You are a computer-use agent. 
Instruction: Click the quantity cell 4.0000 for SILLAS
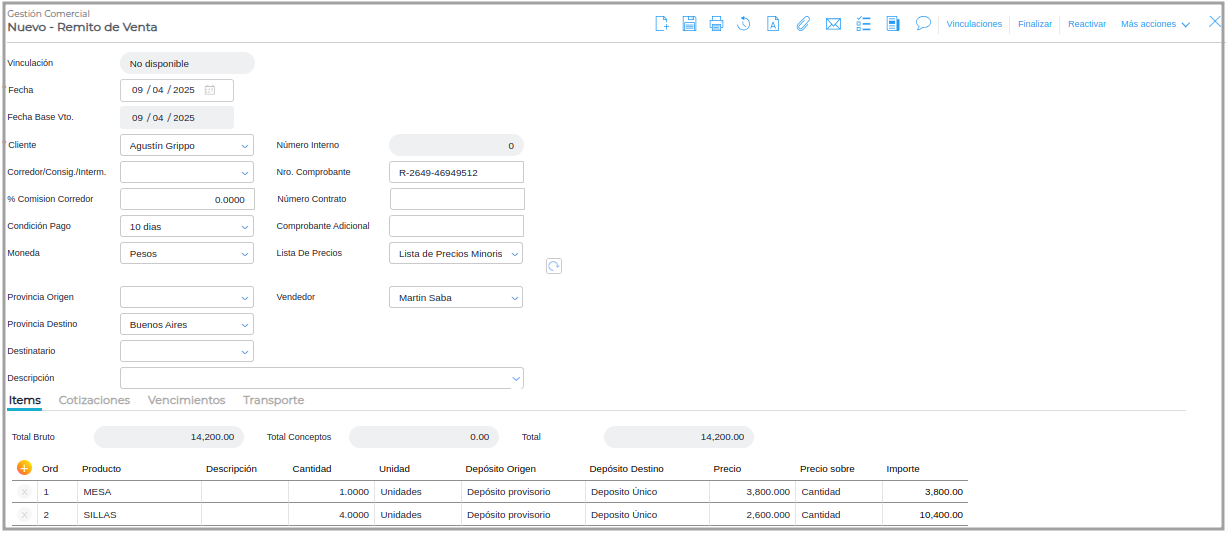331,515
